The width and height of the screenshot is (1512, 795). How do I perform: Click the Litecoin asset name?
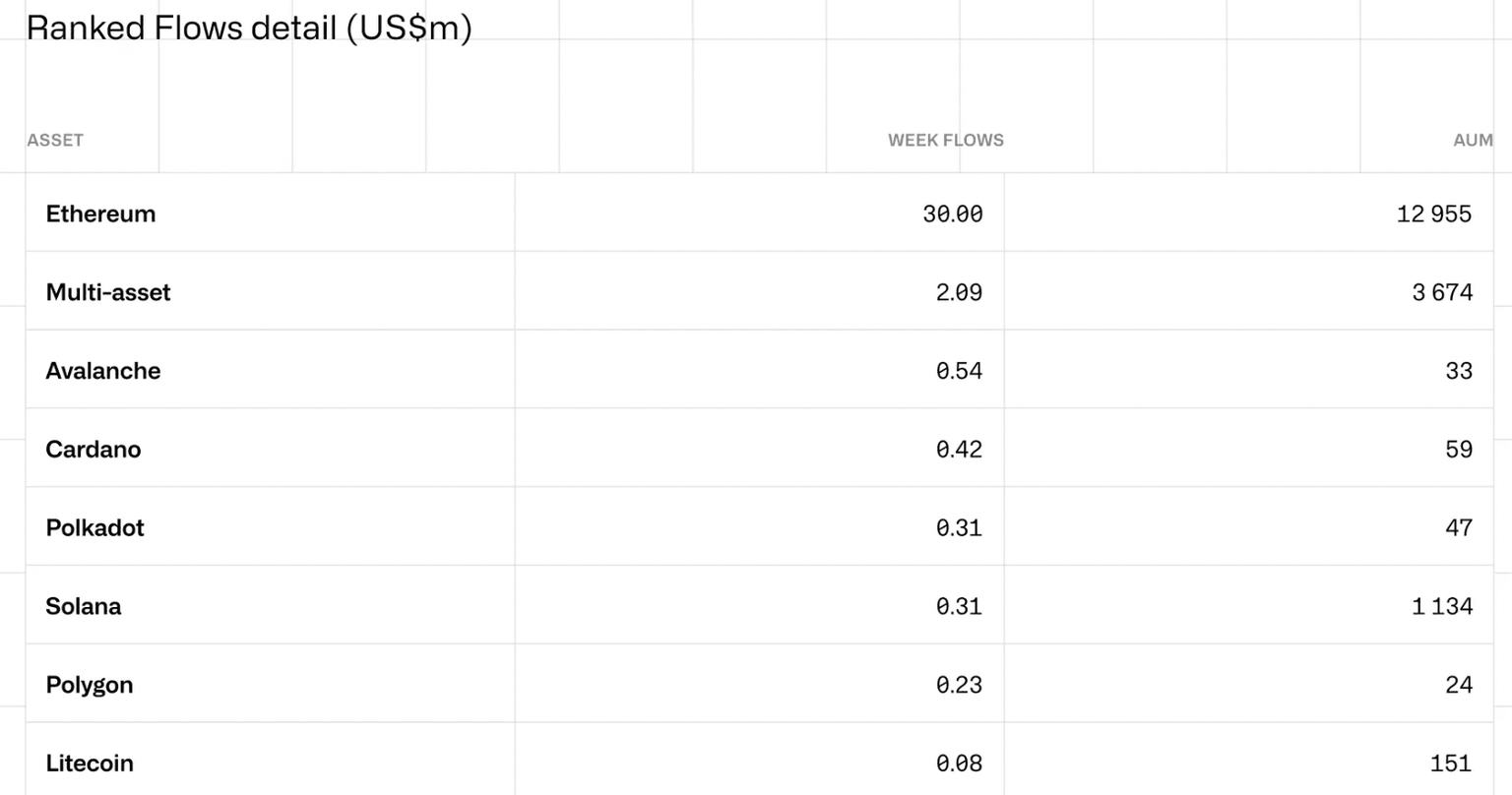pyautogui.click(x=90, y=764)
